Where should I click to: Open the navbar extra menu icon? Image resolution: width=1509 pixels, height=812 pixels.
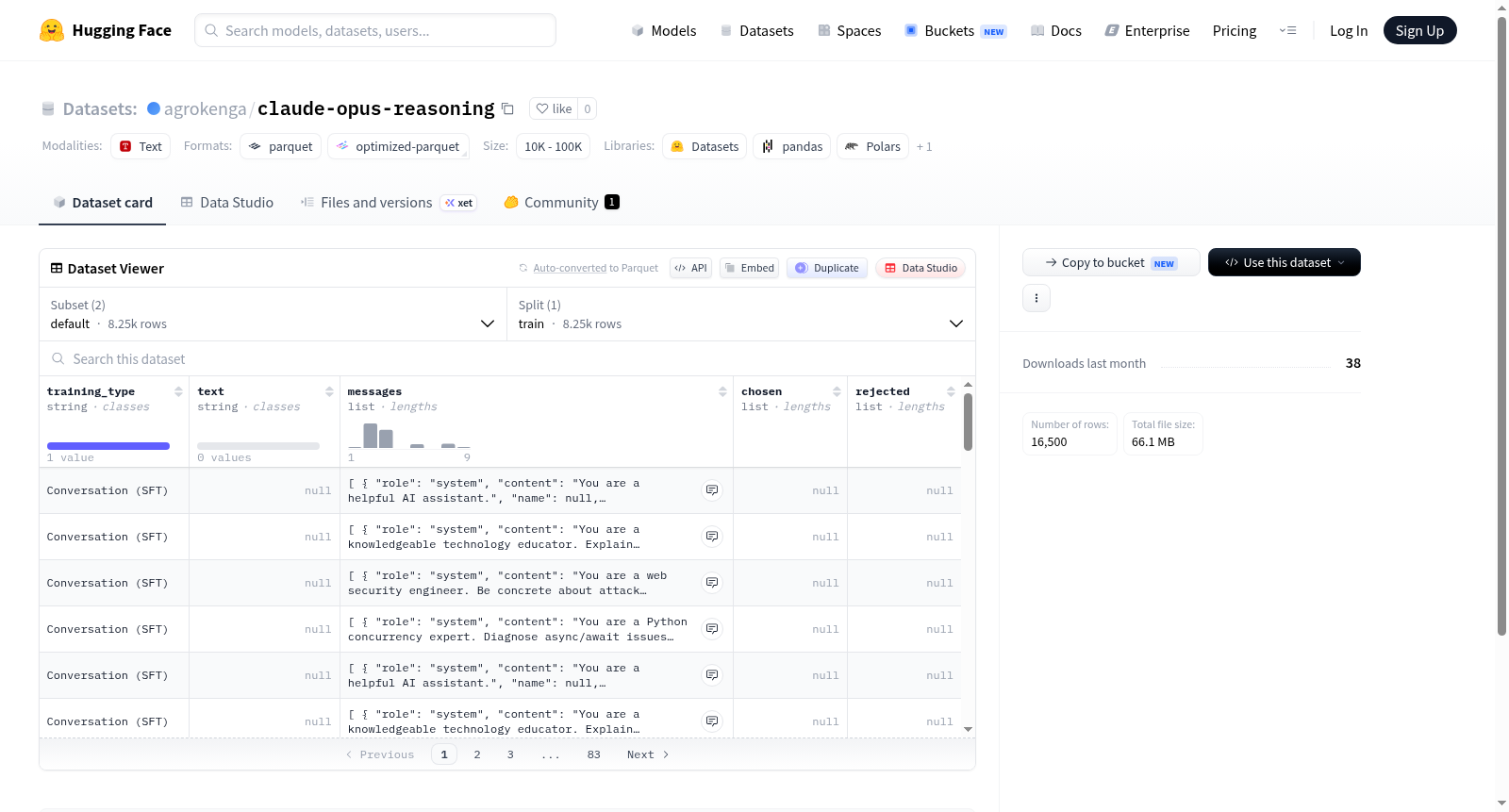(x=1287, y=30)
